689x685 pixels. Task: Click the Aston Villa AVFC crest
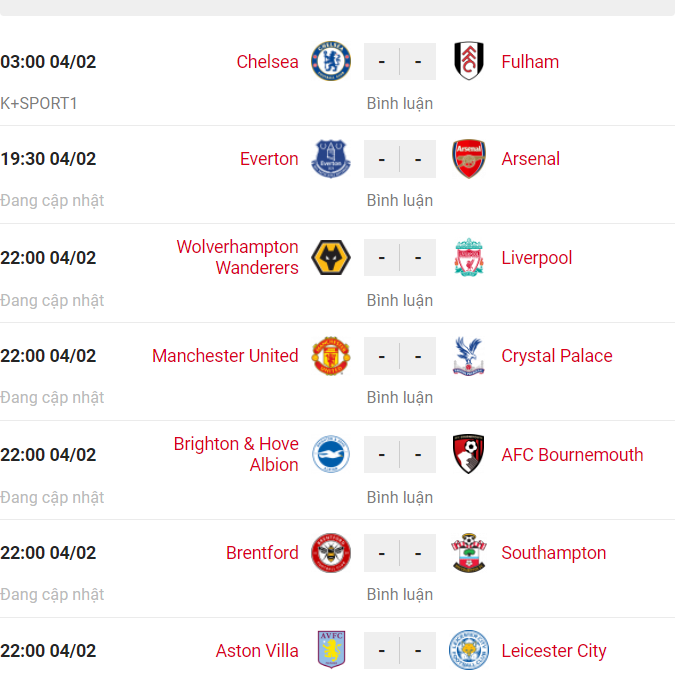[x=331, y=650]
